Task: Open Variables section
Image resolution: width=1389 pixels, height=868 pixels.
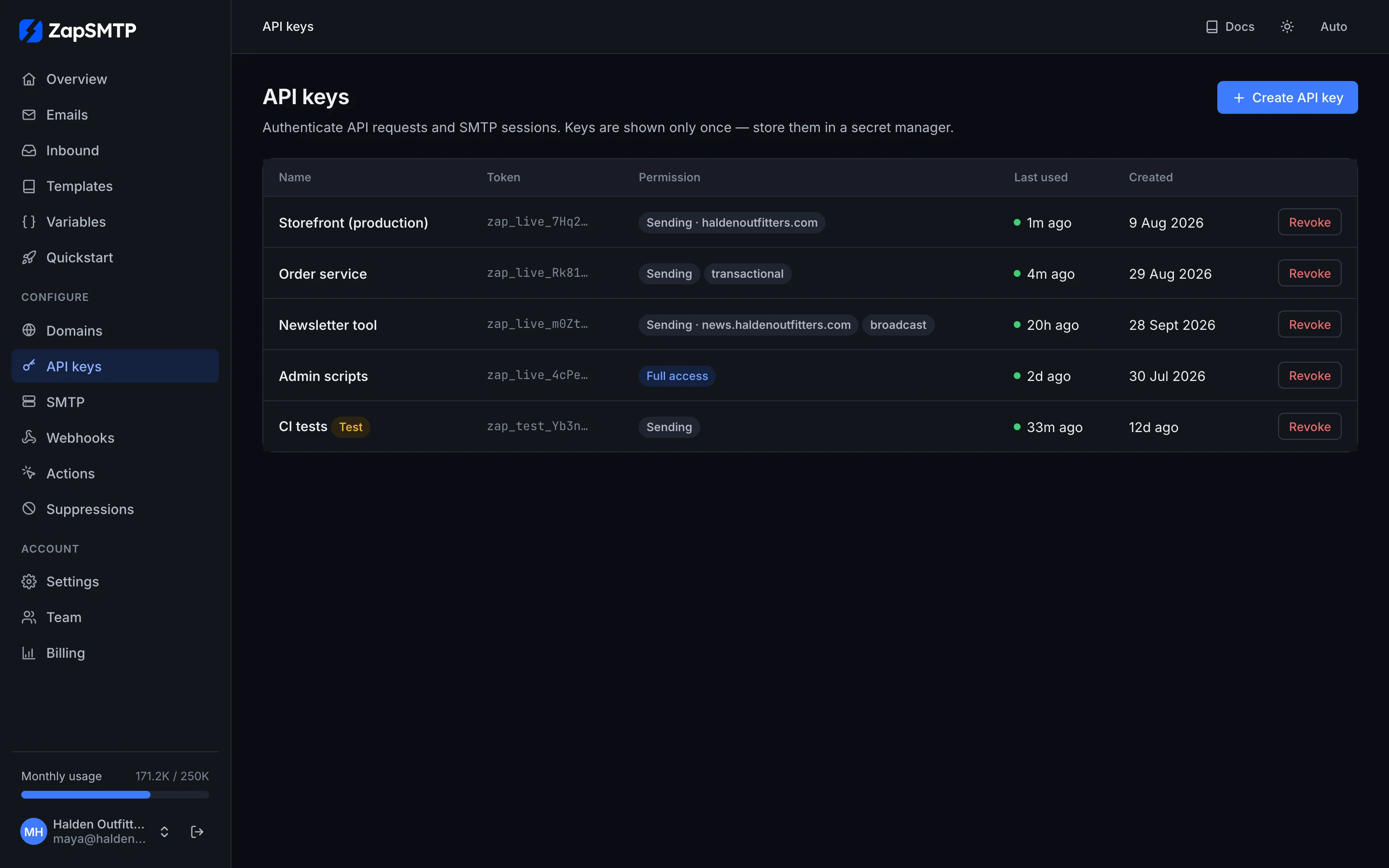Action: (x=115, y=222)
